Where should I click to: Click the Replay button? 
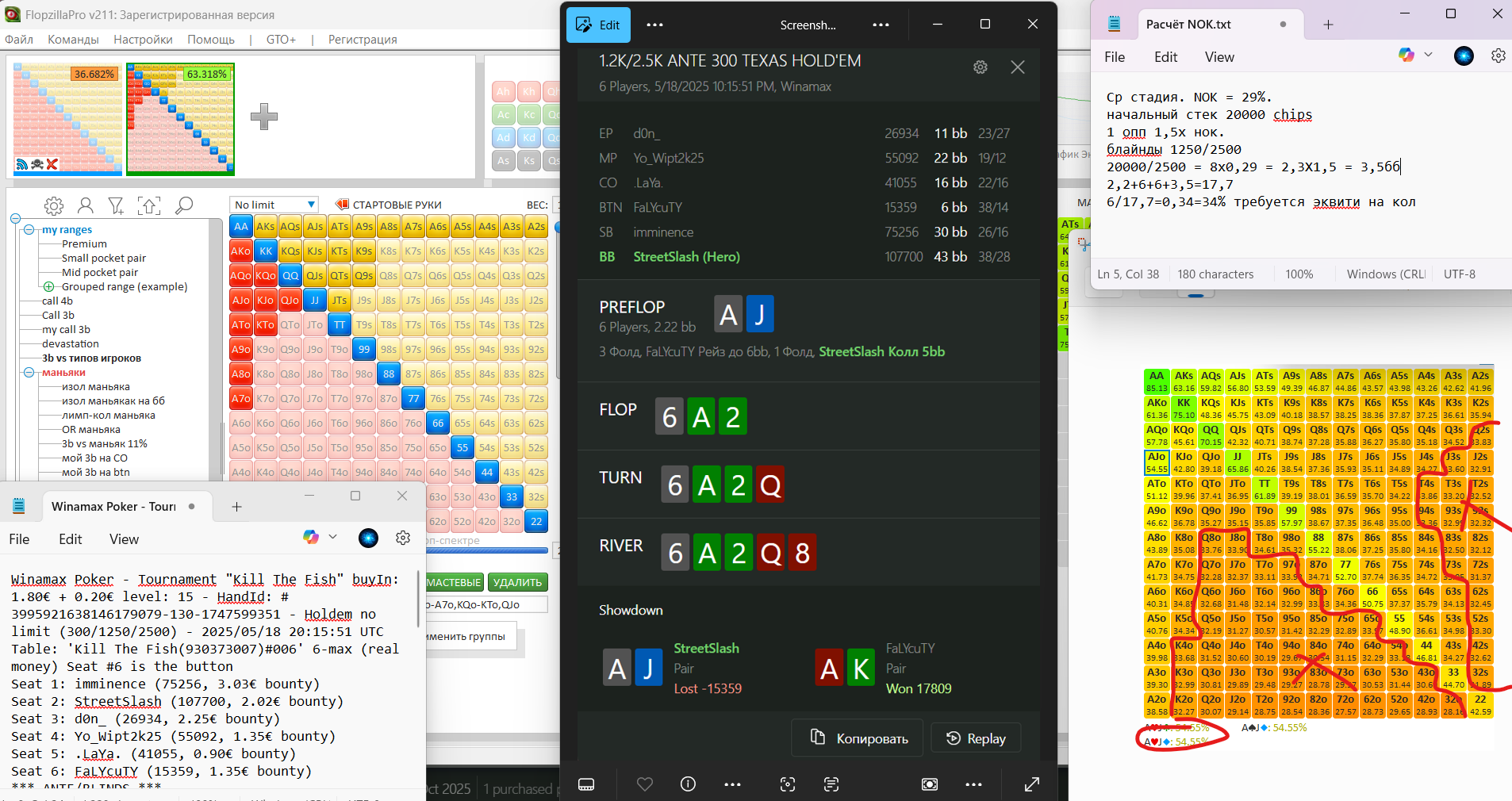click(975, 738)
